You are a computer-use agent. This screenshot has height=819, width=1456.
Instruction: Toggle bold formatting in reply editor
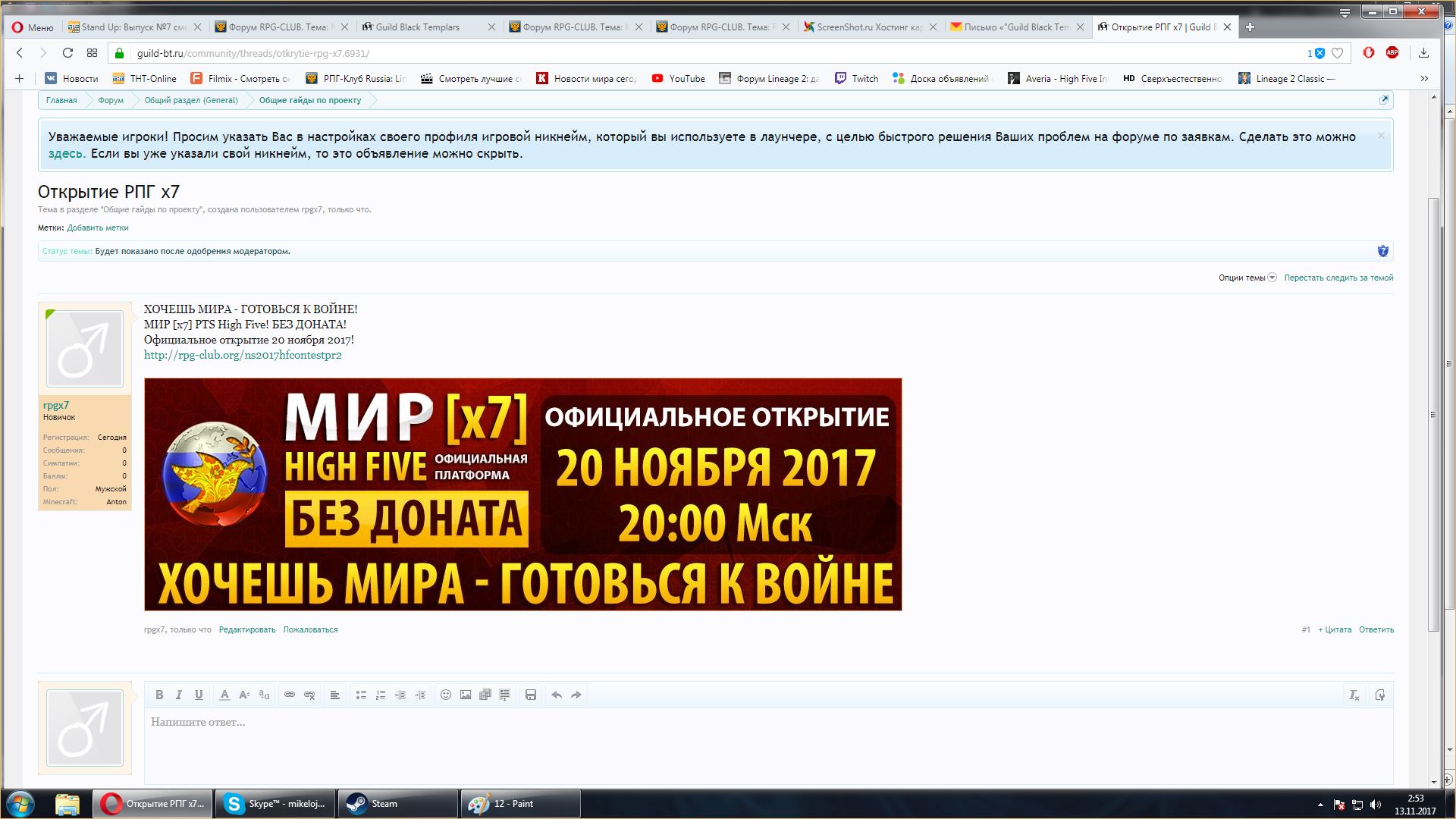pyautogui.click(x=159, y=695)
